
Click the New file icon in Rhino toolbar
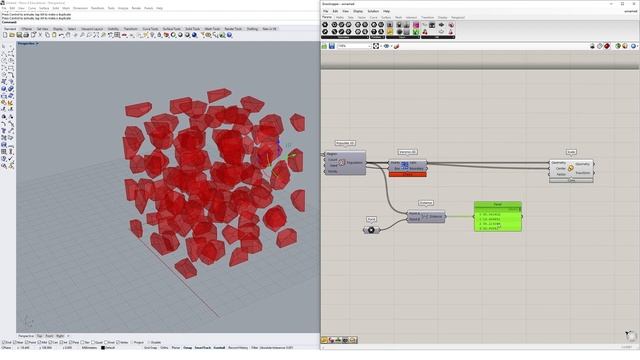5,35
